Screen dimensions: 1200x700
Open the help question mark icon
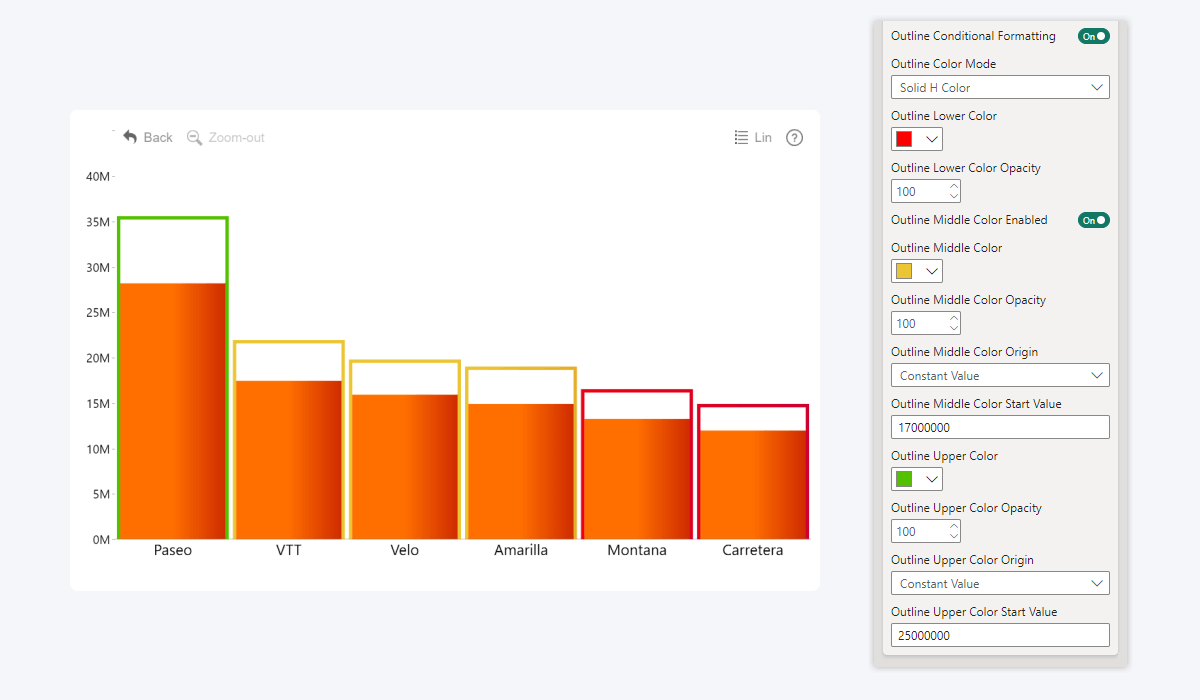[x=794, y=137]
